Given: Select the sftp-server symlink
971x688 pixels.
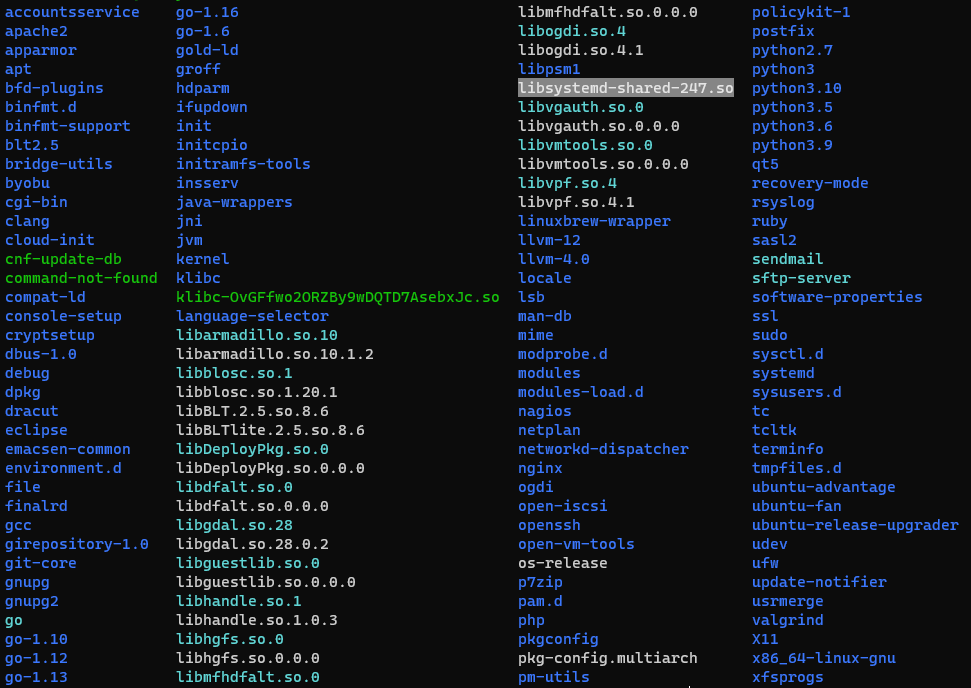Looking at the screenshot, I should [801, 278].
